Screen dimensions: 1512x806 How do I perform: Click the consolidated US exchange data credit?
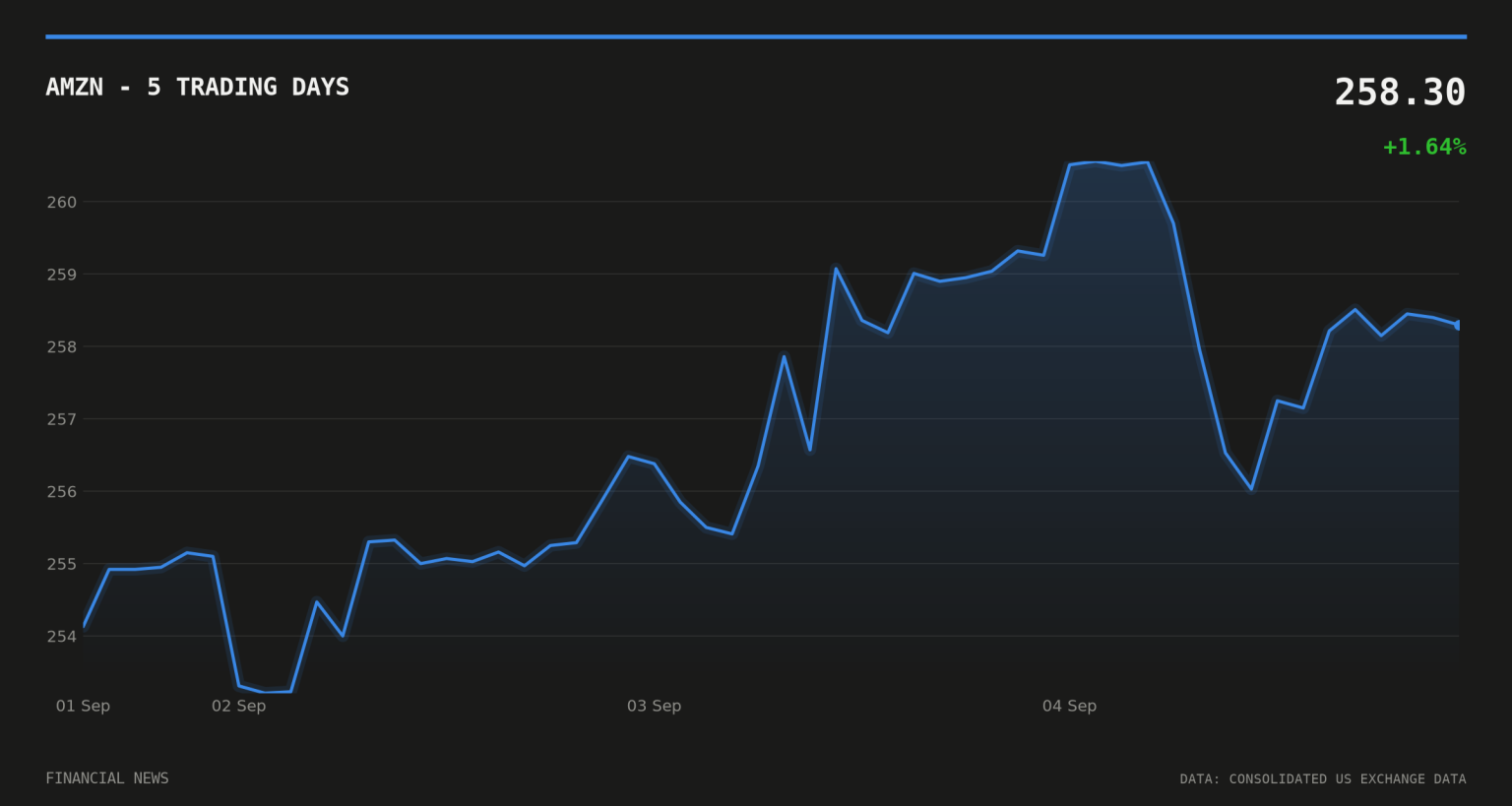(1323, 779)
